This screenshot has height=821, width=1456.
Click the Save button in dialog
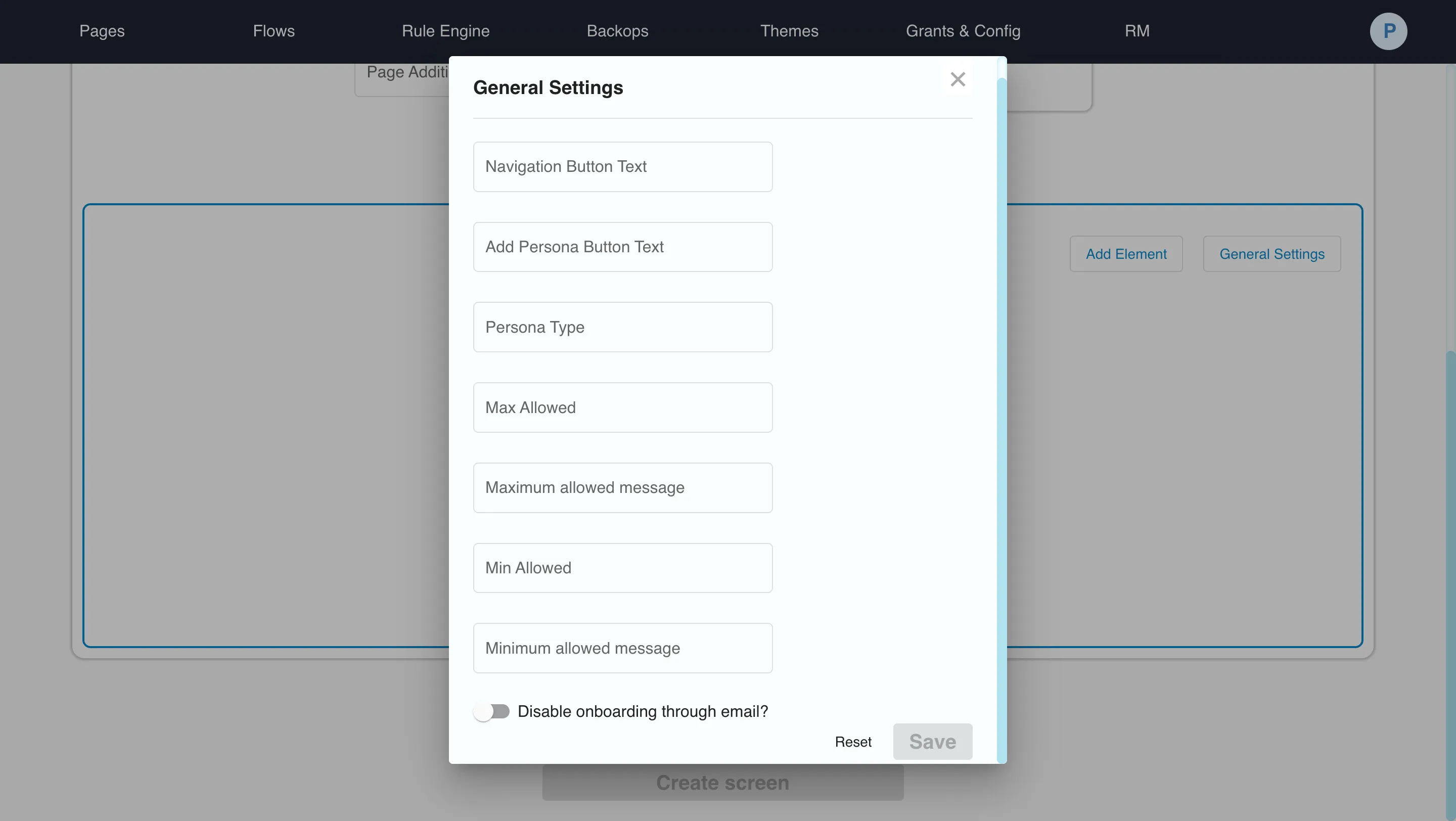(x=933, y=741)
